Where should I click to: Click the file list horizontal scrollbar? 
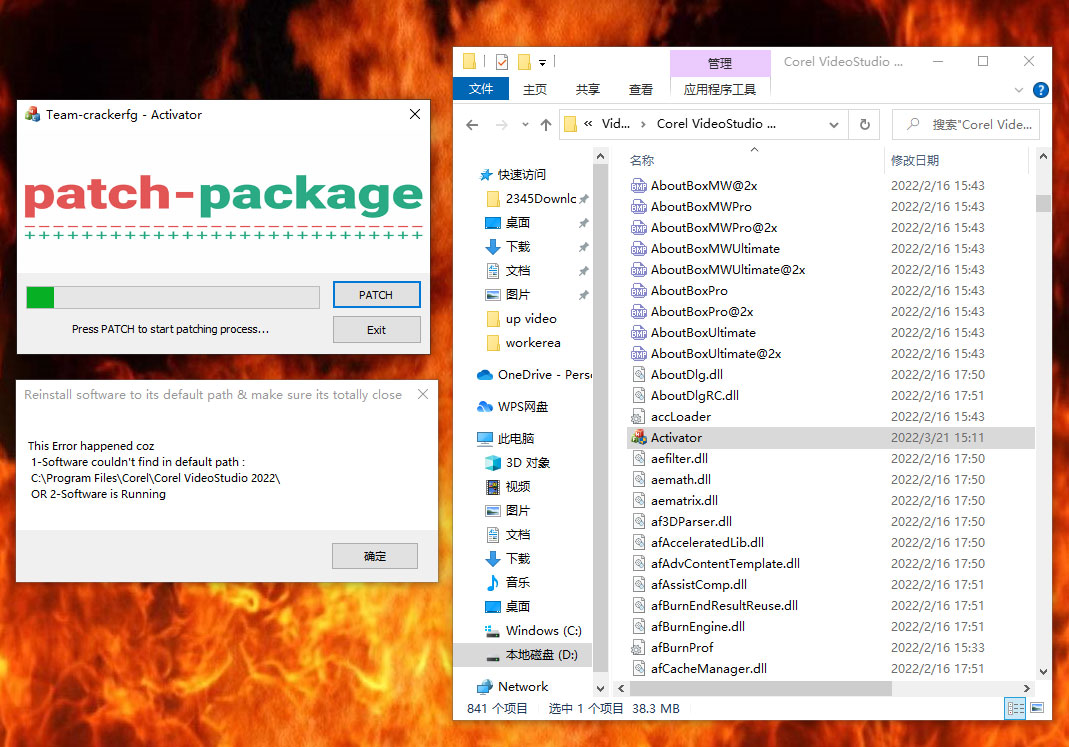click(x=760, y=688)
